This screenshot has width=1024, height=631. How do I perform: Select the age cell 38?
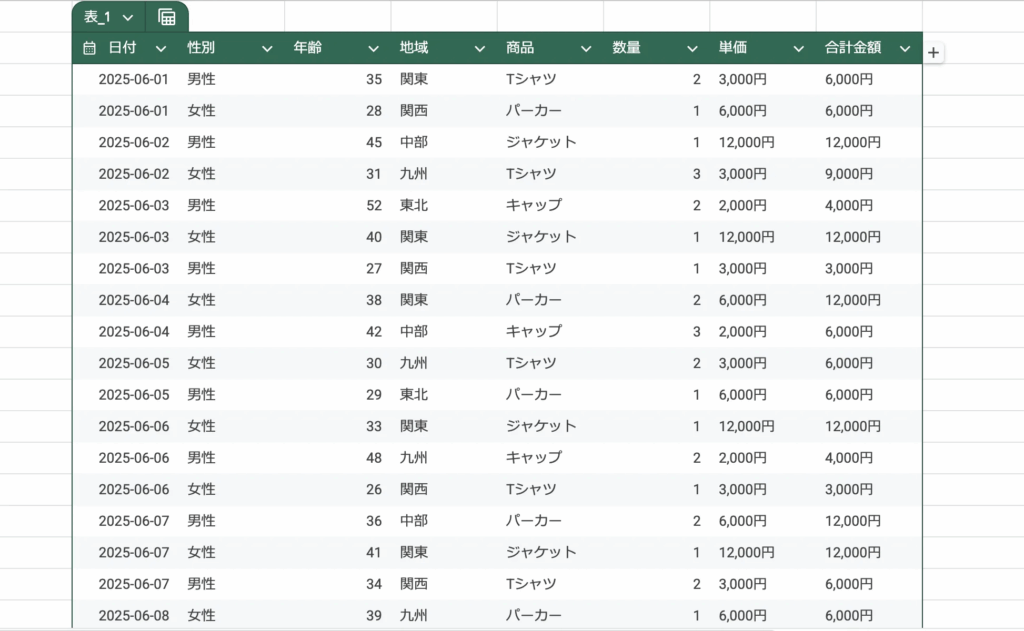[x=374, y=300]
